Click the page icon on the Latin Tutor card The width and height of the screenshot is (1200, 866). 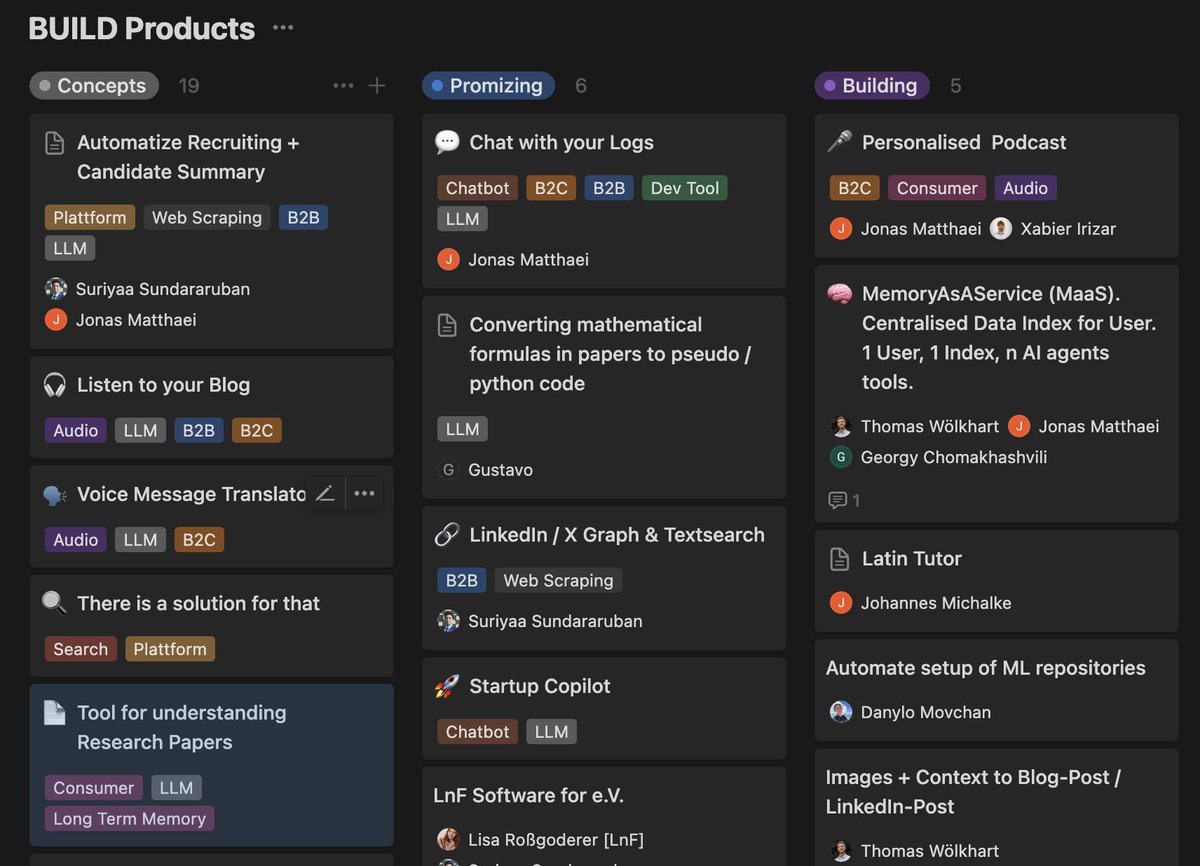[838, 558]
